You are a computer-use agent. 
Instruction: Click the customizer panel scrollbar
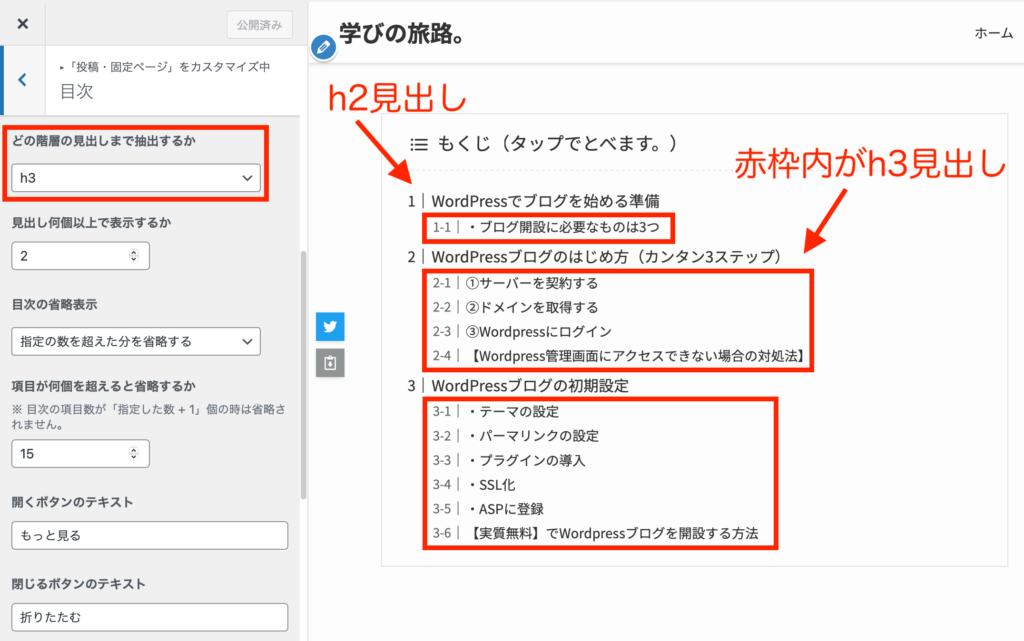click(303, 375)
